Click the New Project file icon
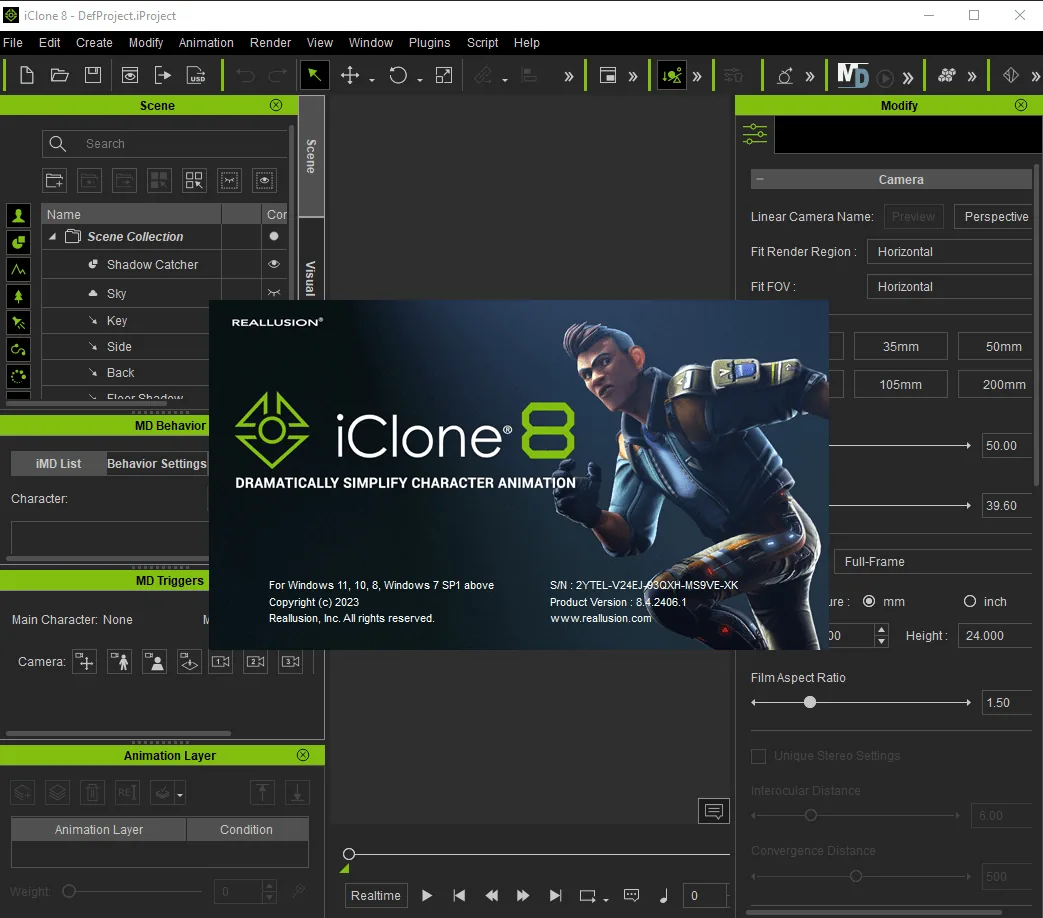Viewport: 1043px width, 918px height. 27,75
